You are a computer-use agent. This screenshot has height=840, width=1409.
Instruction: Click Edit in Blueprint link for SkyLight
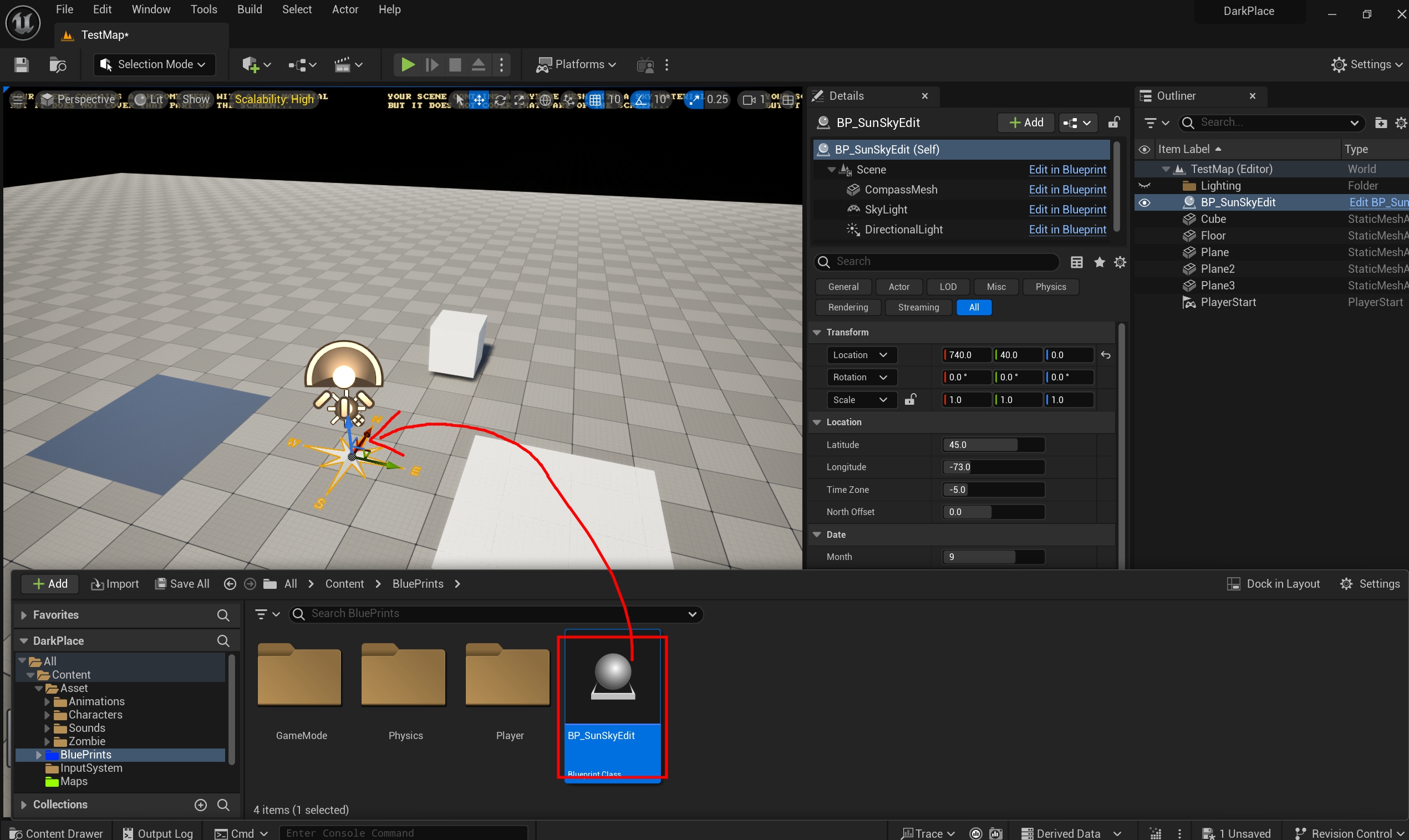1067,210
